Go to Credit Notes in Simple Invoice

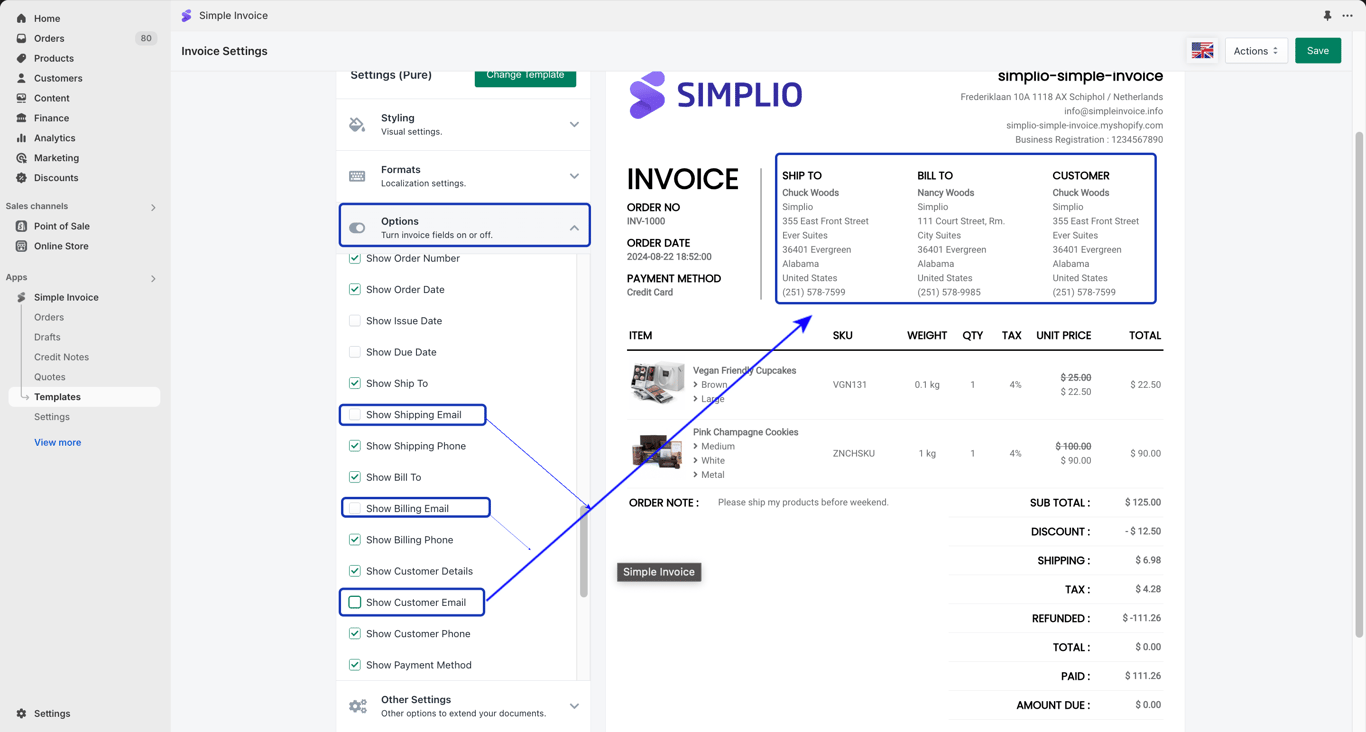(x=61, y=357)
